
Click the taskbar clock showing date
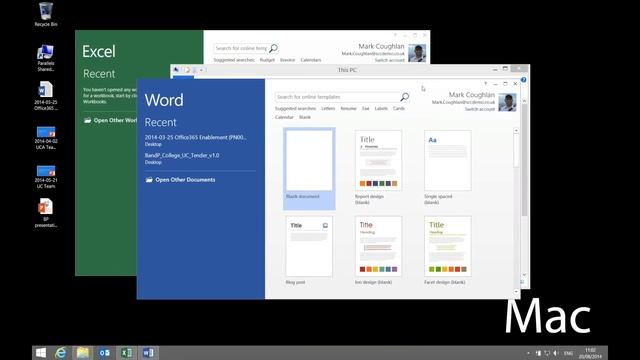point(590,353)
